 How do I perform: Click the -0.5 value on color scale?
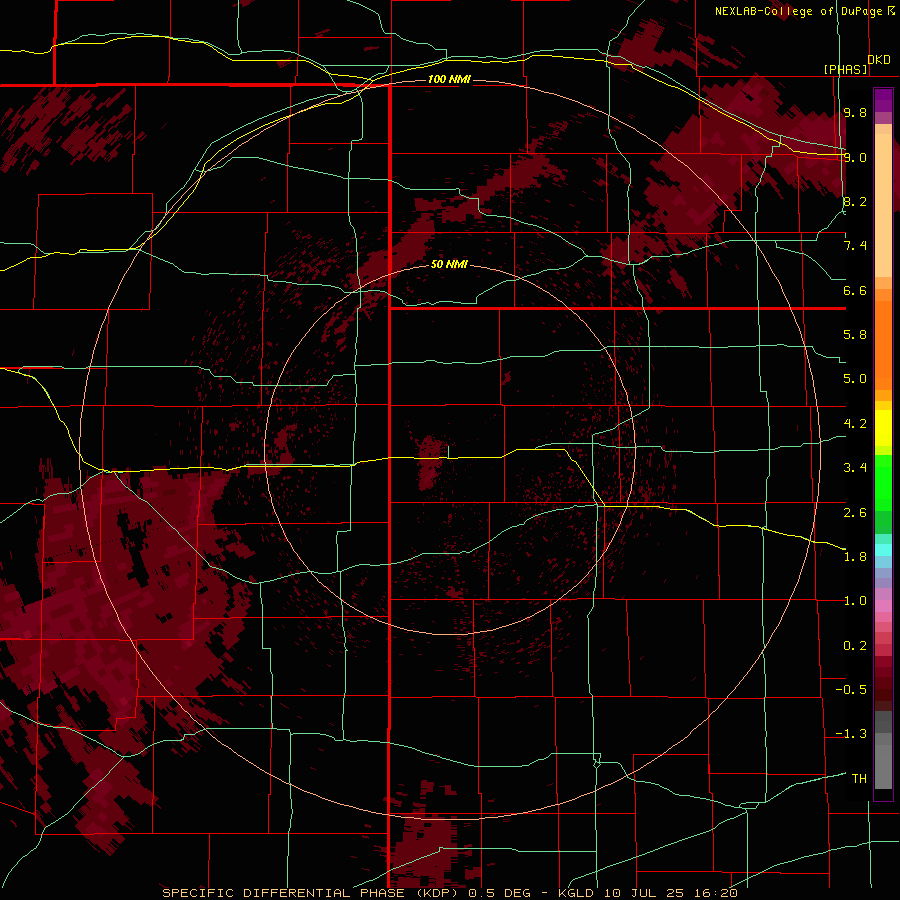click(851, 690)
